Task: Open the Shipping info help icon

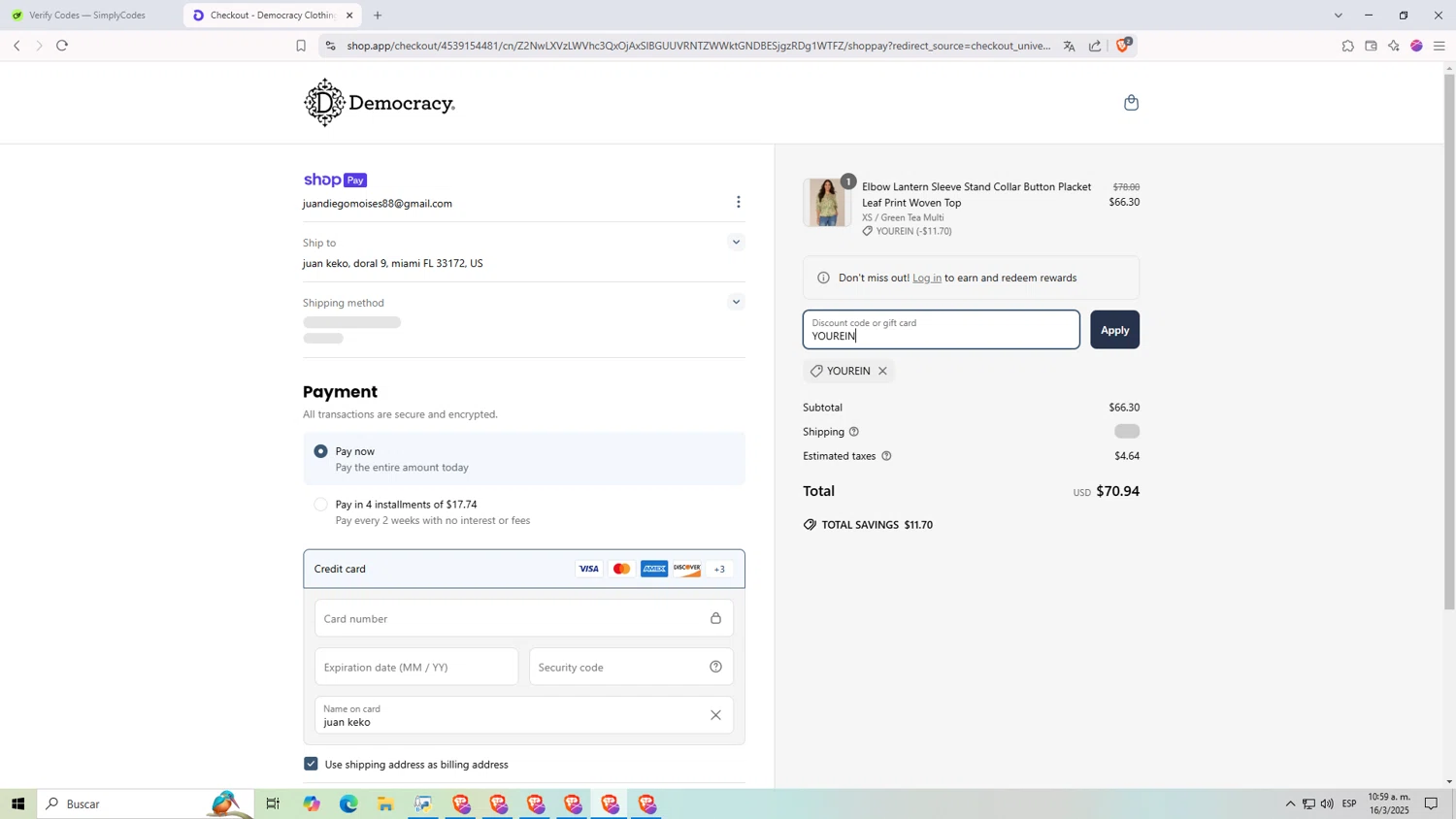Action: pos(854,432)
